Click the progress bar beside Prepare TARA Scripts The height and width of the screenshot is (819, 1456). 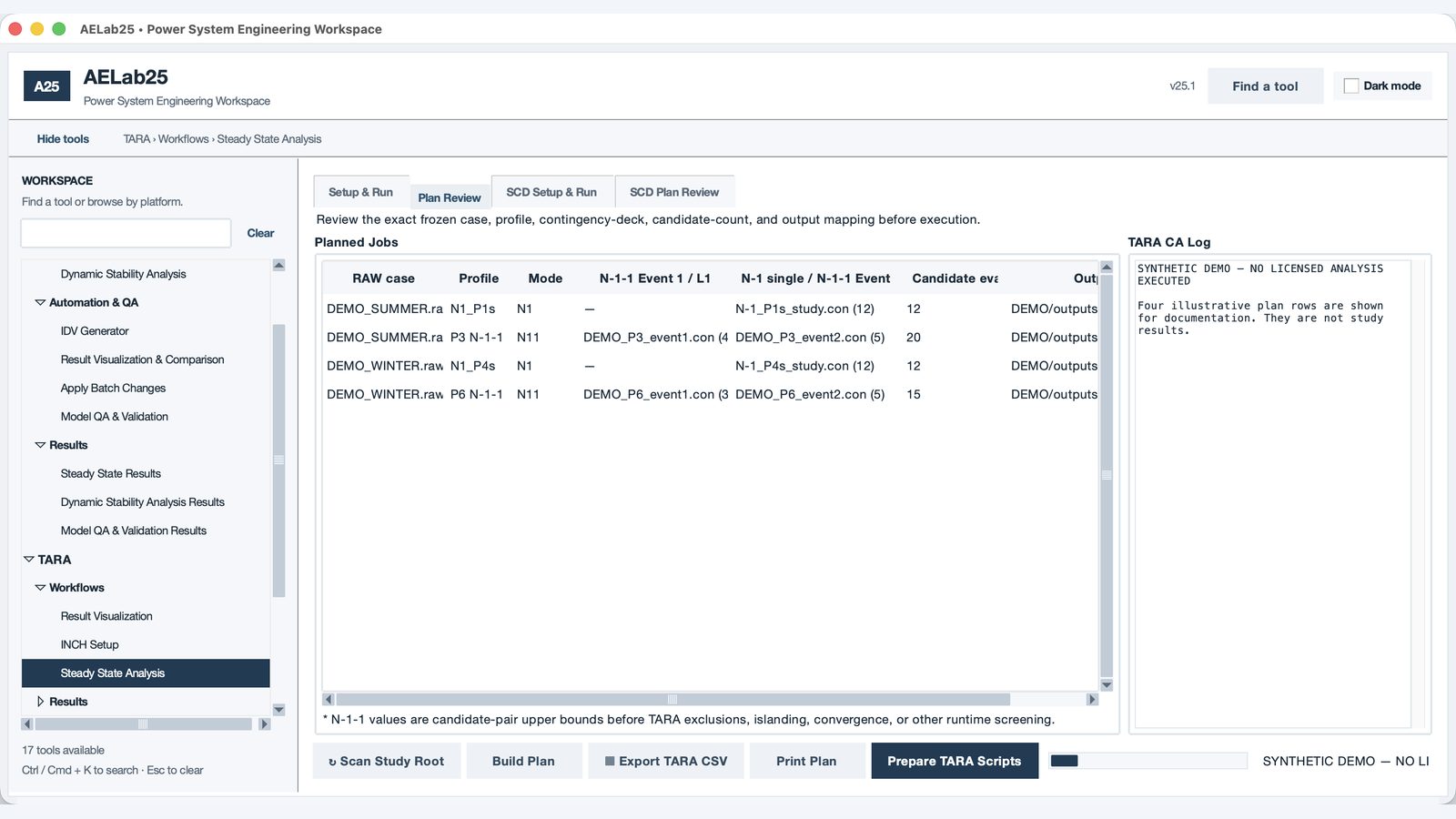coord(1148,761)
